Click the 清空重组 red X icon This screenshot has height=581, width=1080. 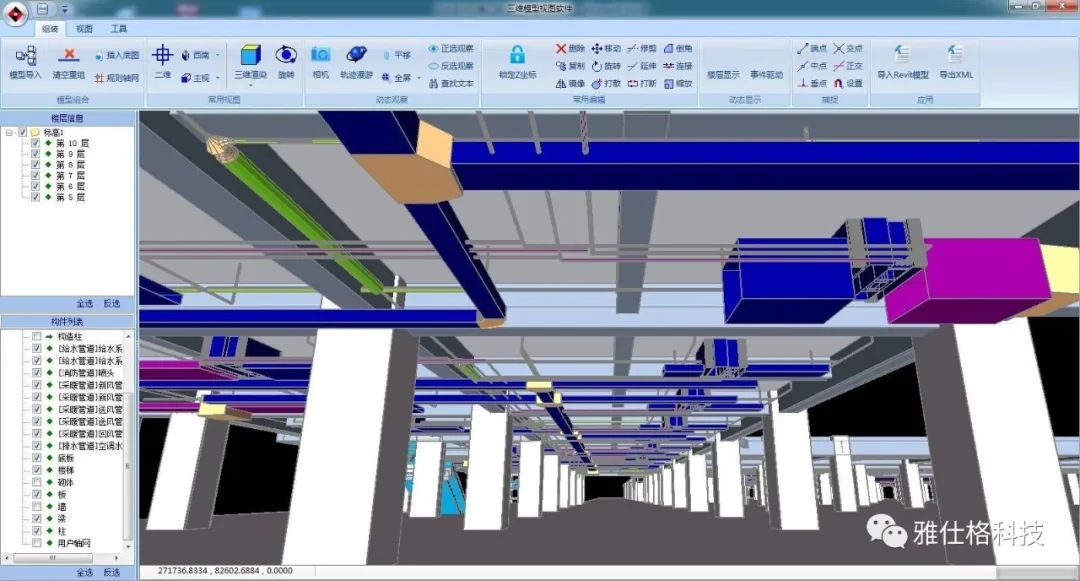point(68,55)
